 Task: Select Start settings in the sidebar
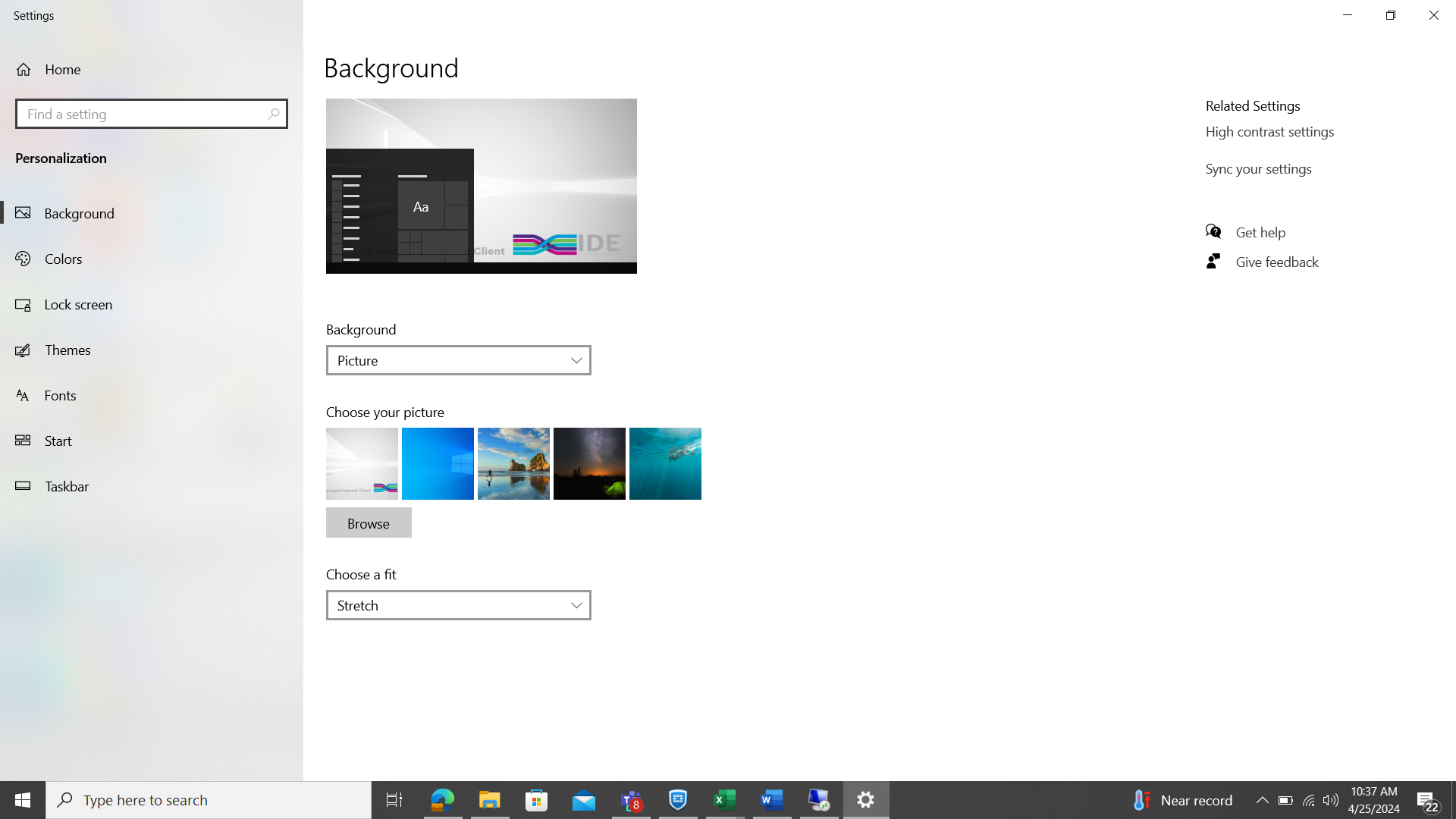pos(58,441)
